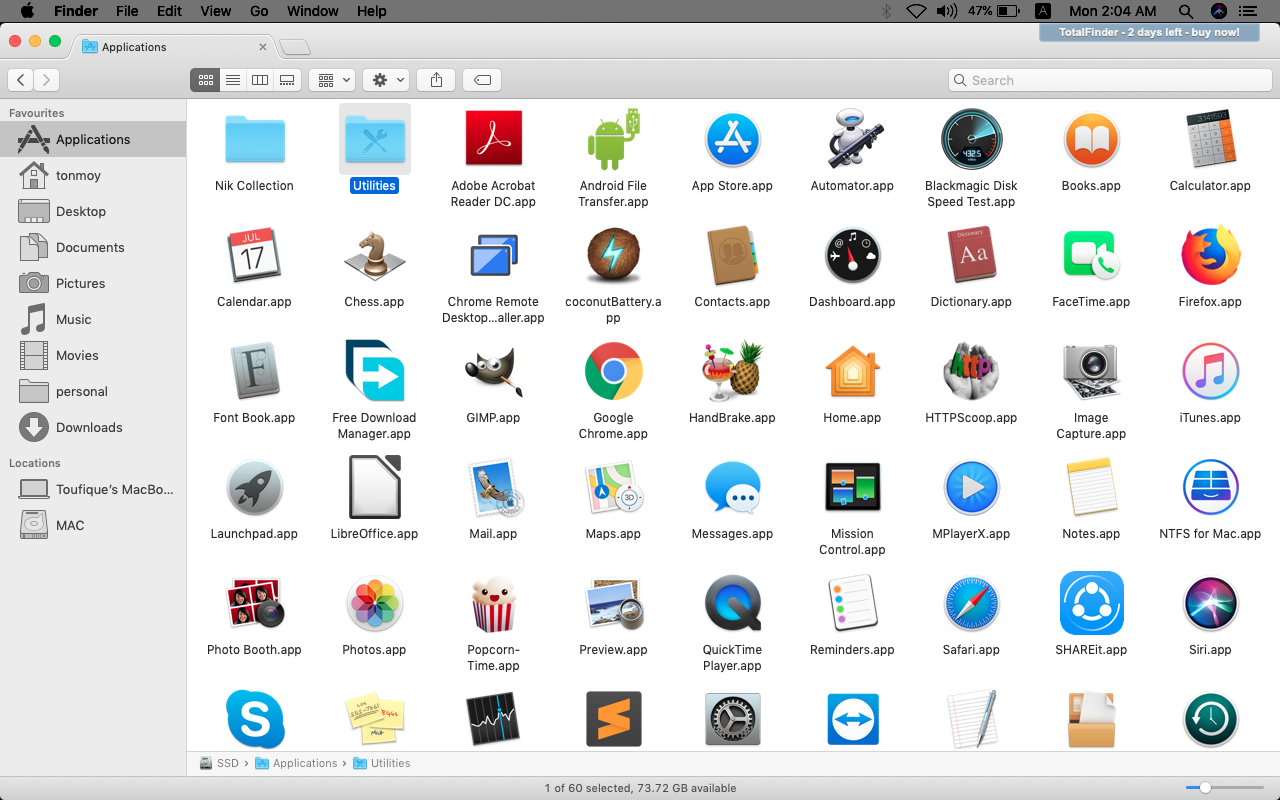Switch to gallery view mode
This screenshot has width=1280, height=800.
coord(287,80)
